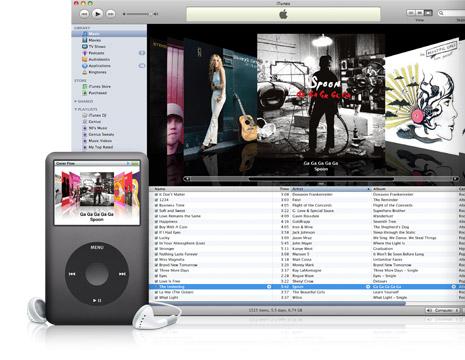Uncheck the song 1234 checkbox

coord(156,200)
